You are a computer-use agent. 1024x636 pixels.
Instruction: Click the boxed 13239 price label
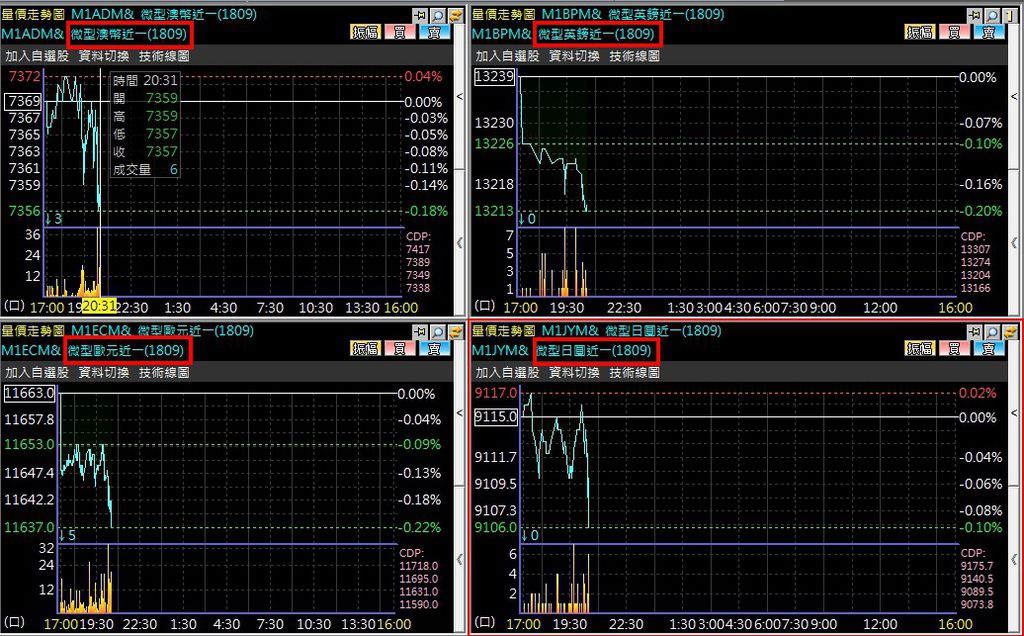tap(494, 76)
